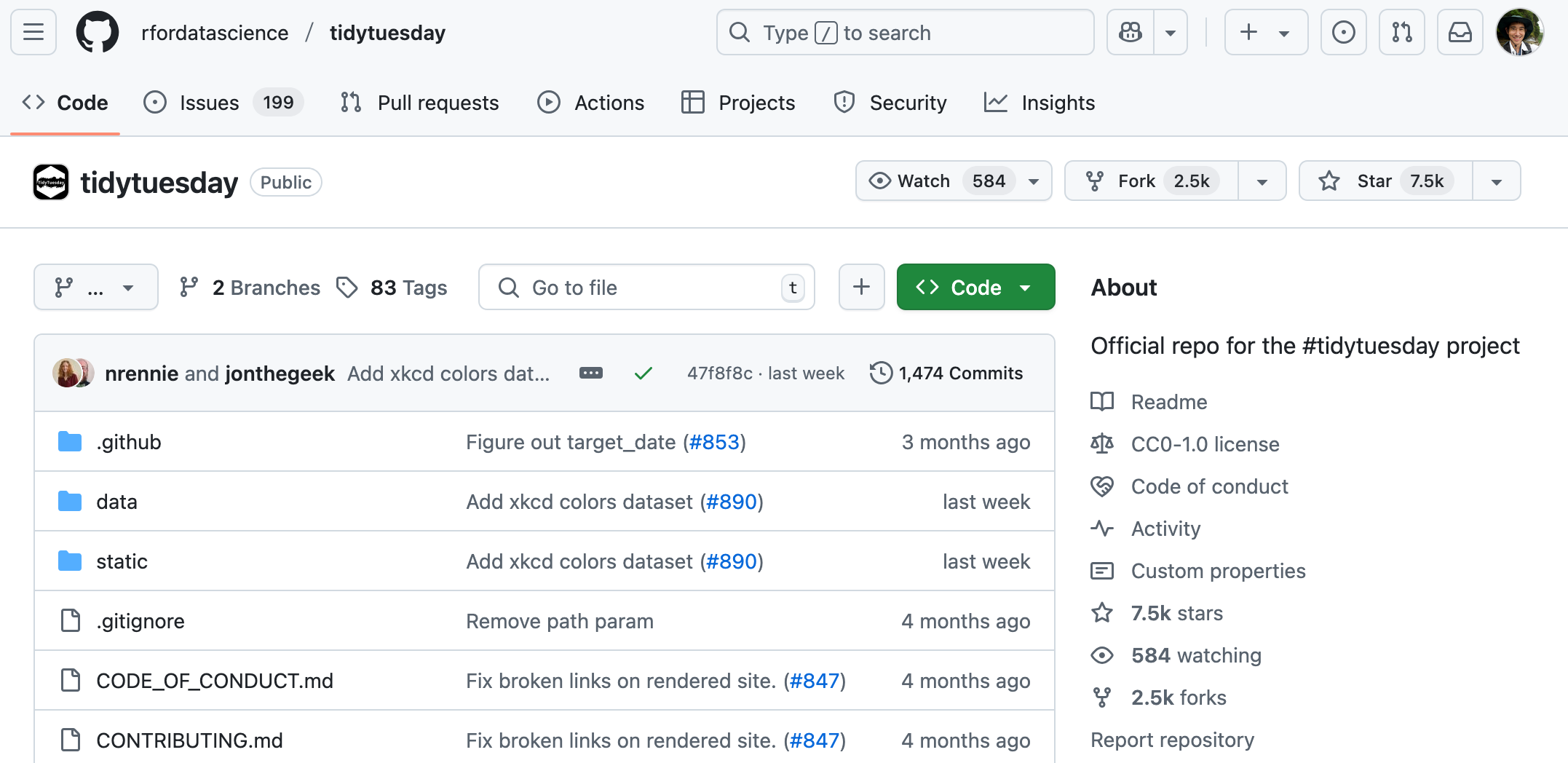Click the GitHub Octocat logo

click(x=98, y=32)
